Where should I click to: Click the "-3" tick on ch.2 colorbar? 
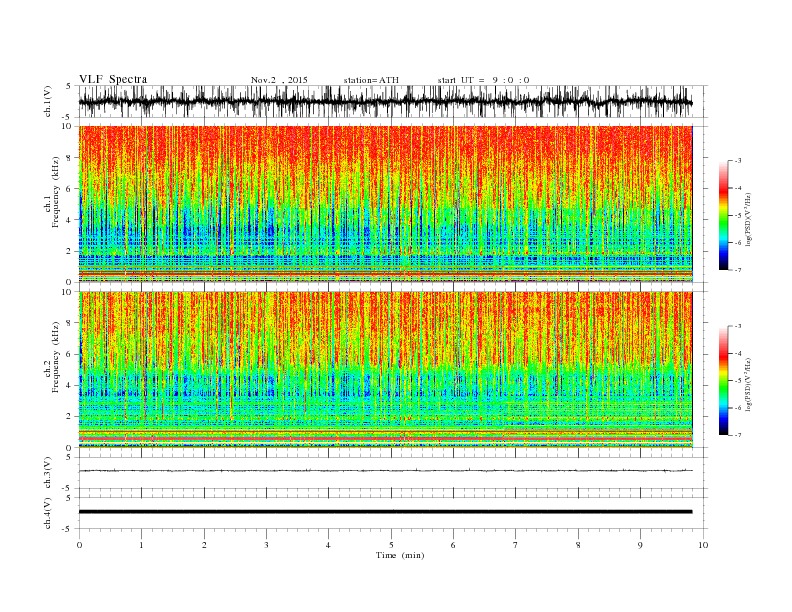tap(737, 326)
